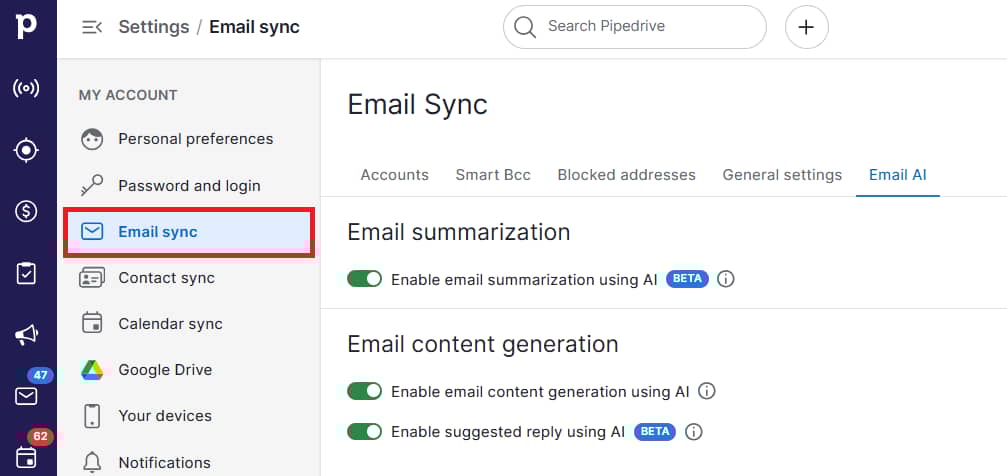Switch to the Accounts tab
Viewport: 1007px width, 476px height.
point(394,175)
